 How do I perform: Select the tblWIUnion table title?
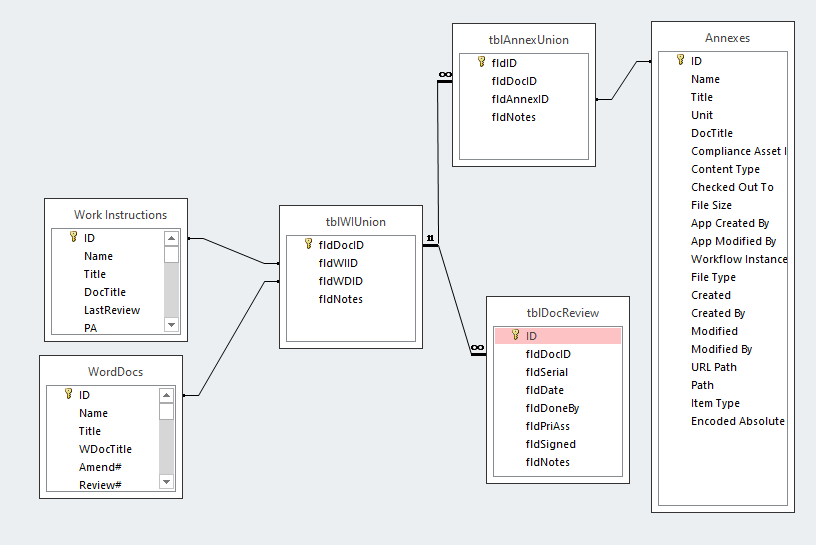click(x=355, y=222)
